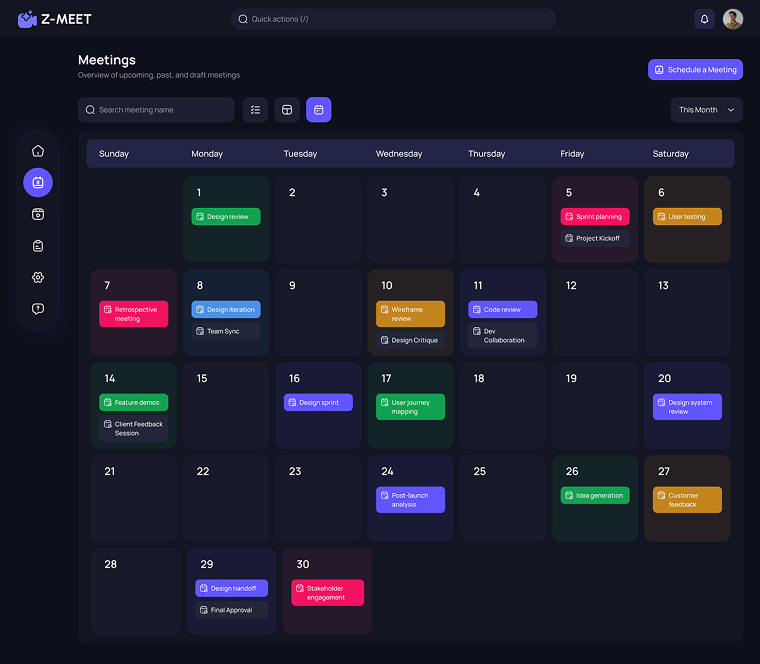The height and width of the screenshot is (664, 760).
Task: Open the Notes clipboard sidebar icon
Action: 38,246
